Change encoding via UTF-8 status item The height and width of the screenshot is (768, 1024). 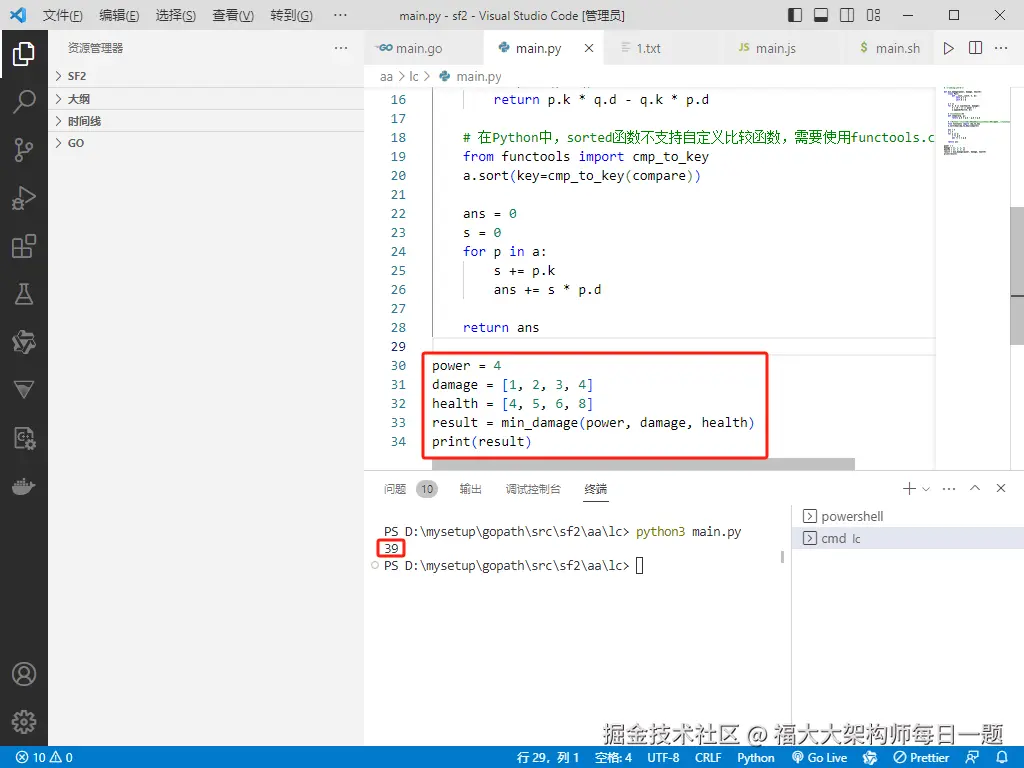click(x=663, y=758)
